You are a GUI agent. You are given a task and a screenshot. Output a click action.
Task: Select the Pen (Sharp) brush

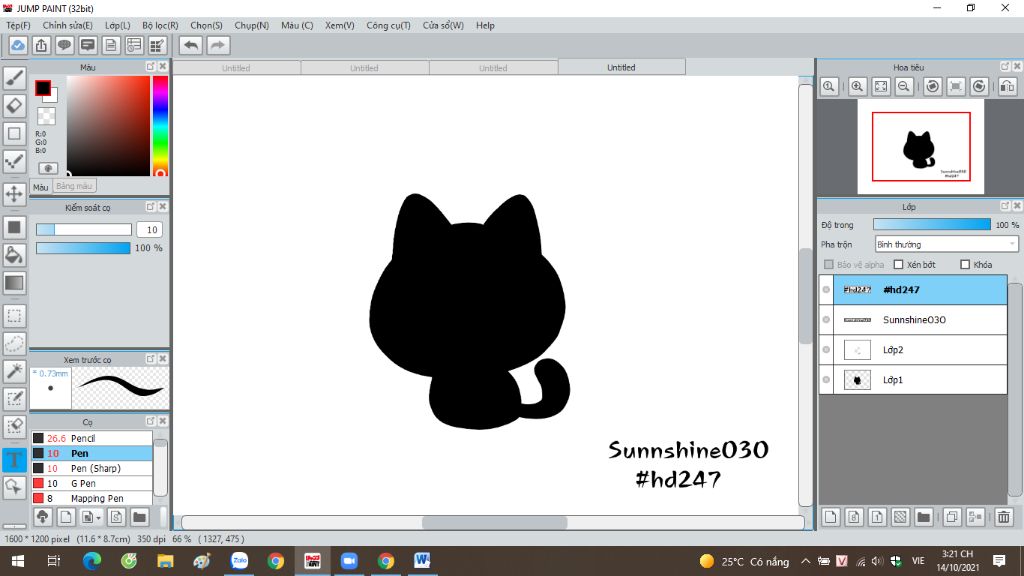(92, 468)
